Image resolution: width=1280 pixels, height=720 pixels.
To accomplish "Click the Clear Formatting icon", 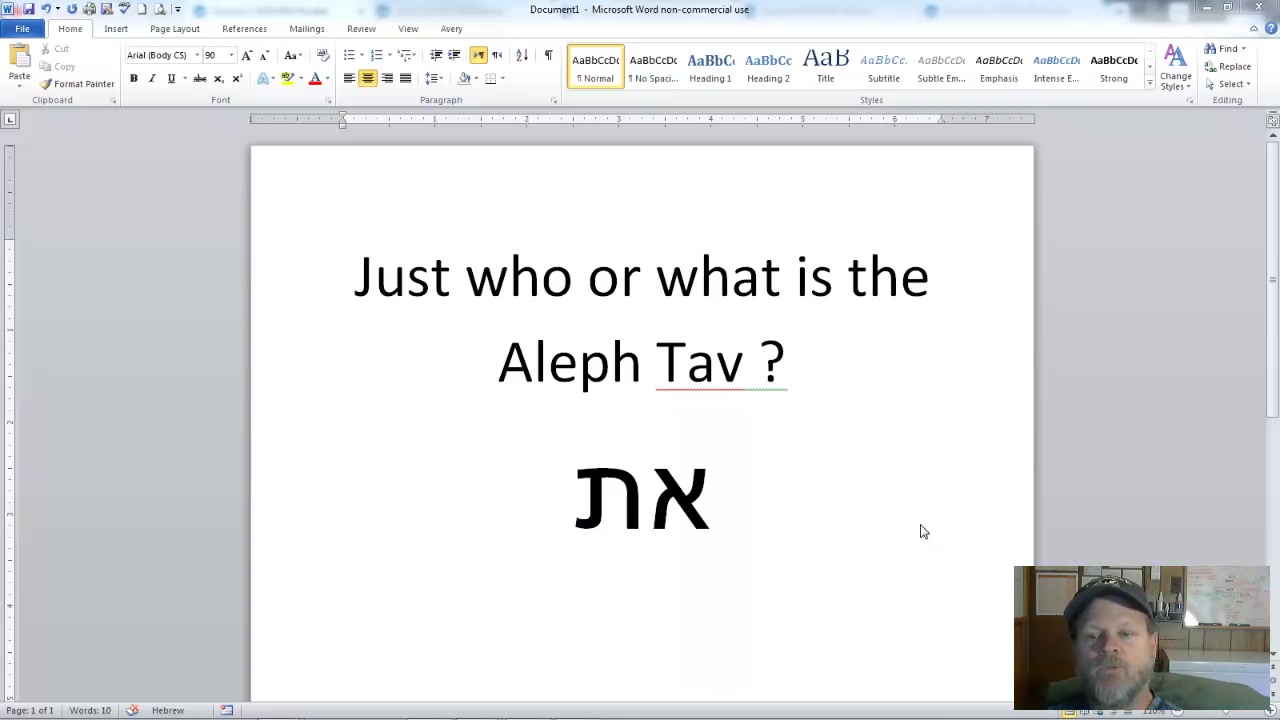I will tap(322, 55).
